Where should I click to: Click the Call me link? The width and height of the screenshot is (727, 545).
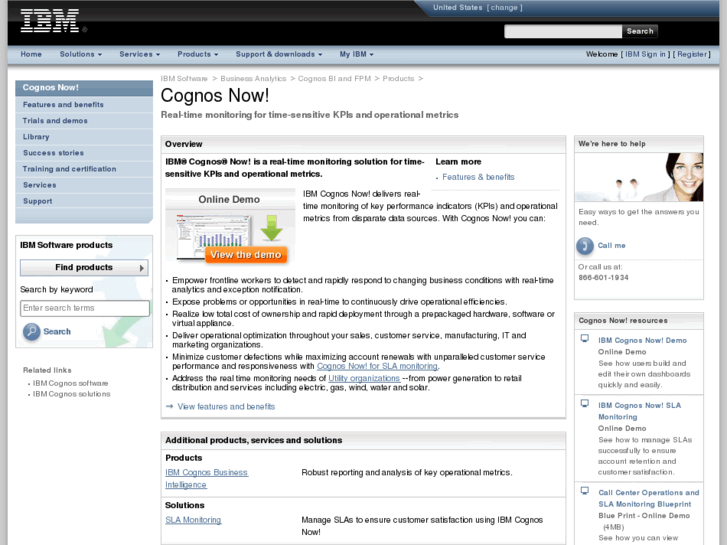[612, 245]
